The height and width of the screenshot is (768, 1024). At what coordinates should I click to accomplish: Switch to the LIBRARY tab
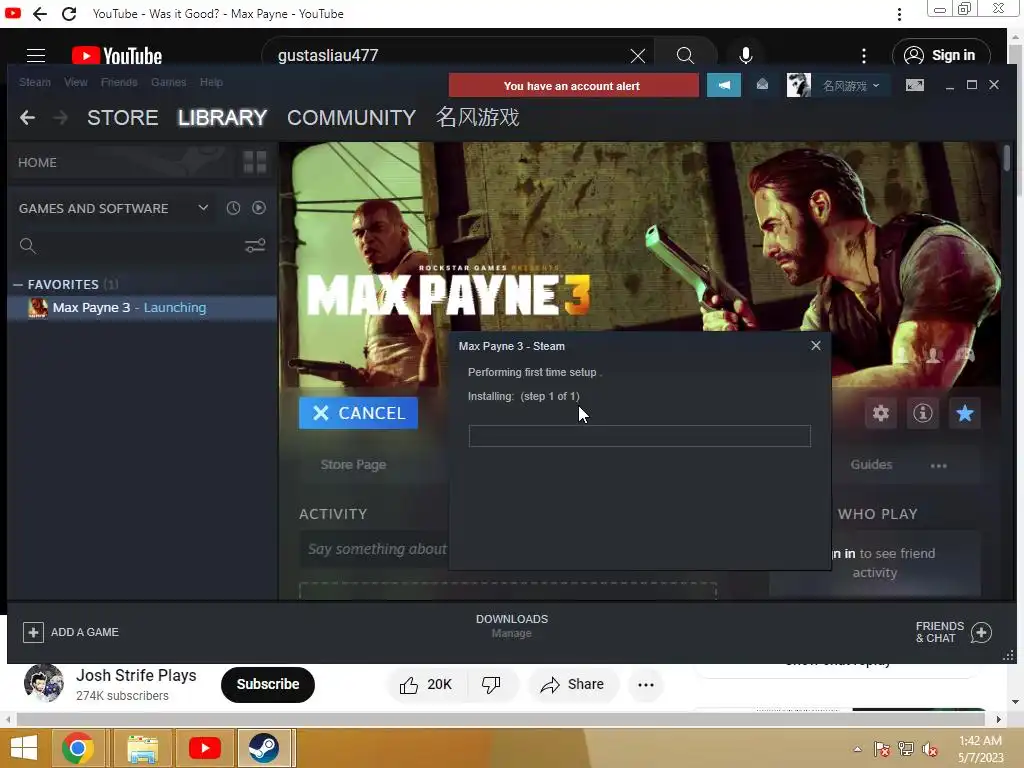click(x=222, y=118)
